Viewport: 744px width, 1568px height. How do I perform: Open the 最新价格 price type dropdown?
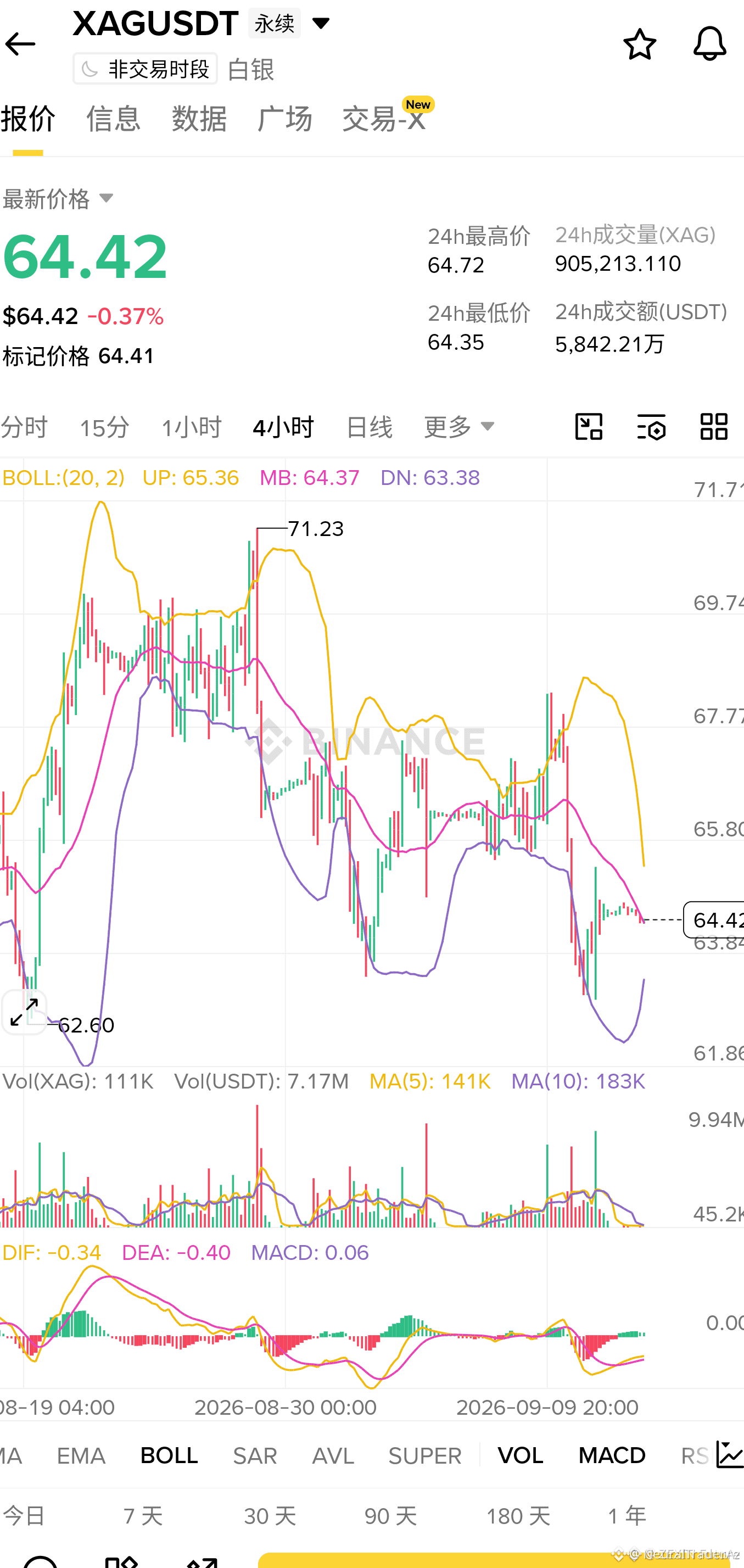coord(58,198)
